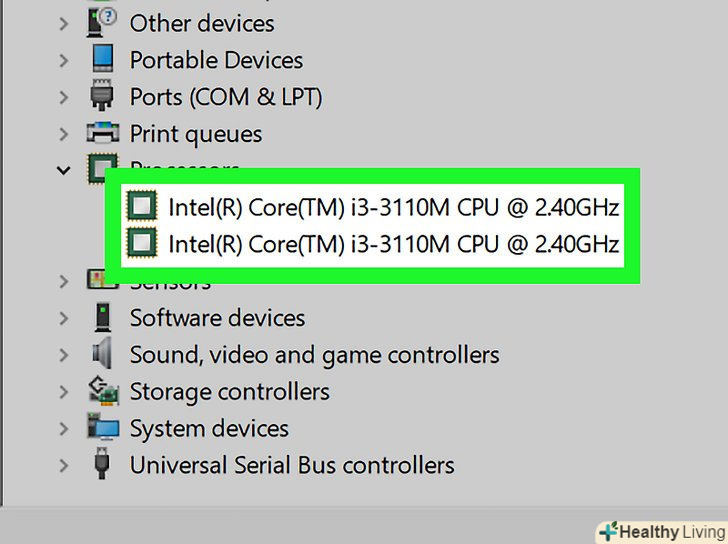Select the first Intel(R) Core(TM) i3-3110M entry
The height and width of the screenshot is (544, 728).
393,207
